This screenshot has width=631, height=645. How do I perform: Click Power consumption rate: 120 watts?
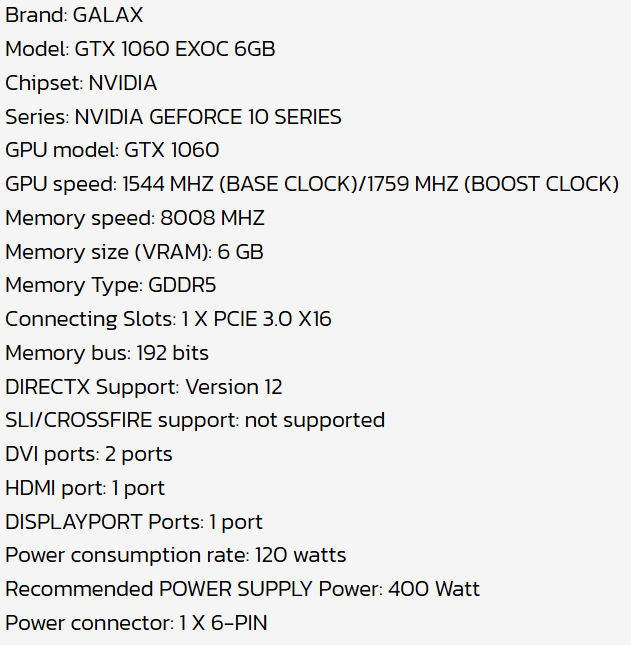pyautogui.click(x=176, y=556)
